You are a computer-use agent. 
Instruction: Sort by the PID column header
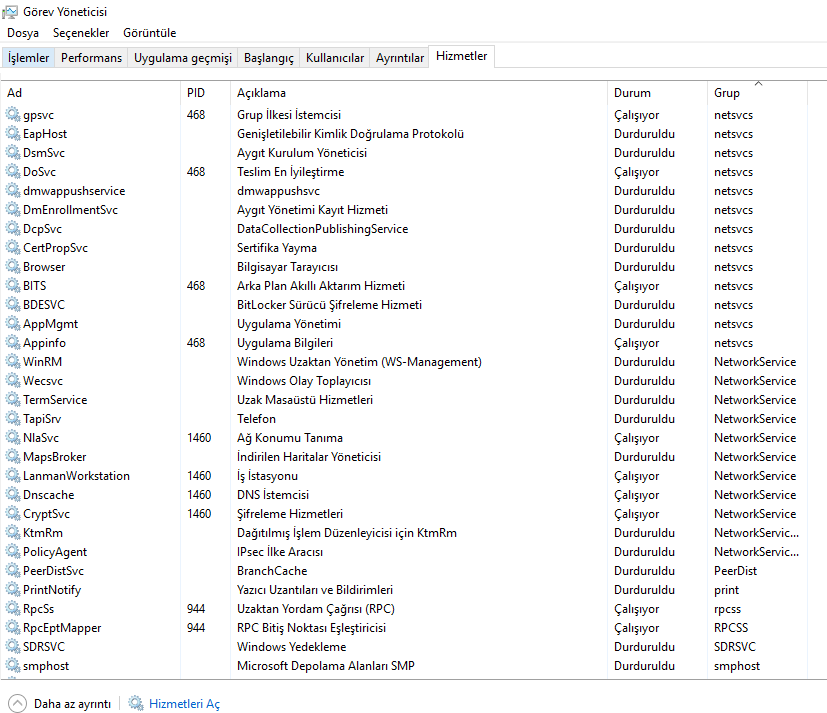pyautogui.click(x=205, y=93)
